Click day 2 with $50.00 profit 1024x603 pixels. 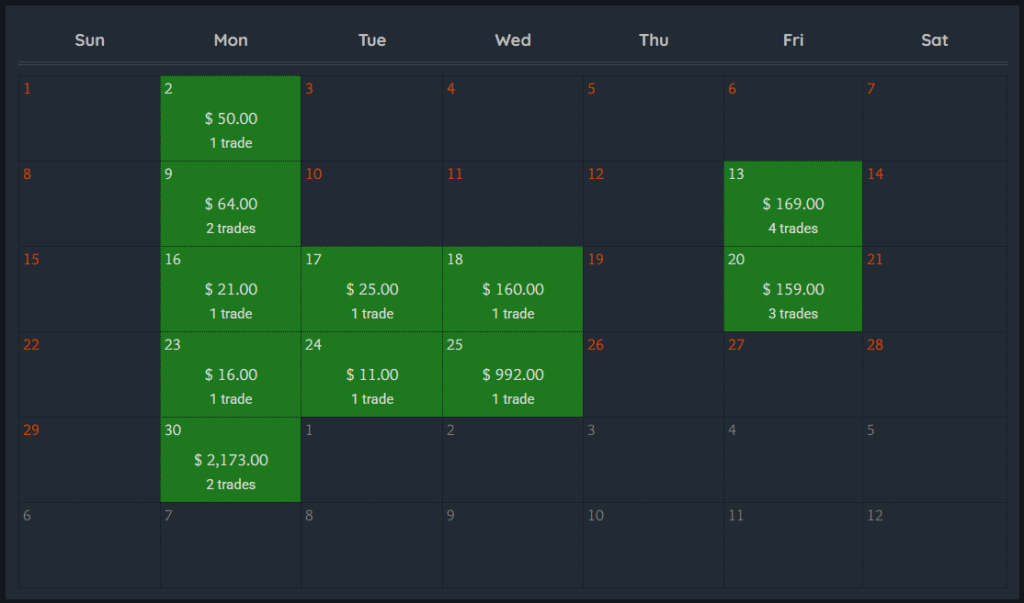click(x=230, y=119)
